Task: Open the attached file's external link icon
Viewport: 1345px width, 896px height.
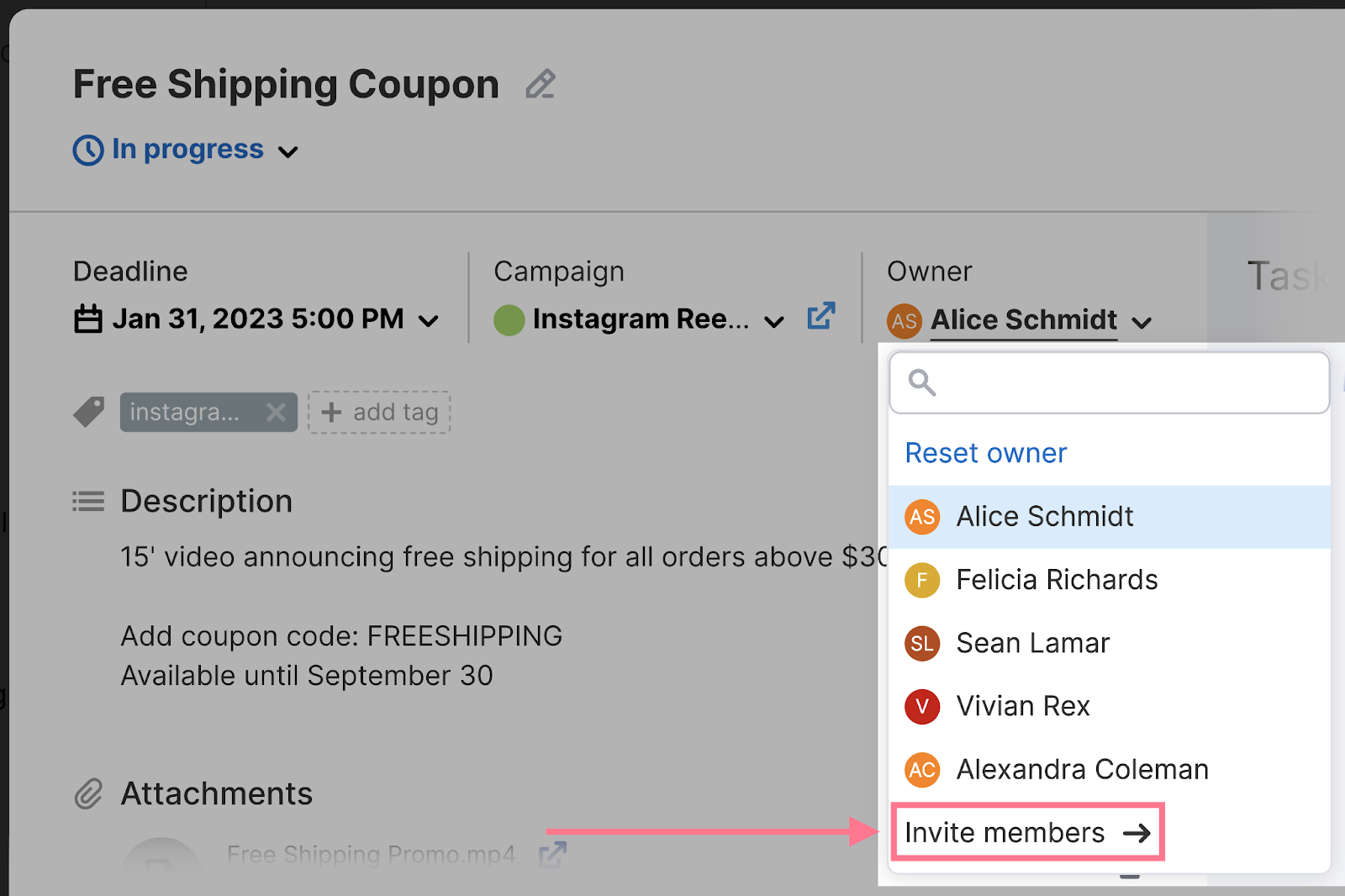Action: tap(552, 855)
